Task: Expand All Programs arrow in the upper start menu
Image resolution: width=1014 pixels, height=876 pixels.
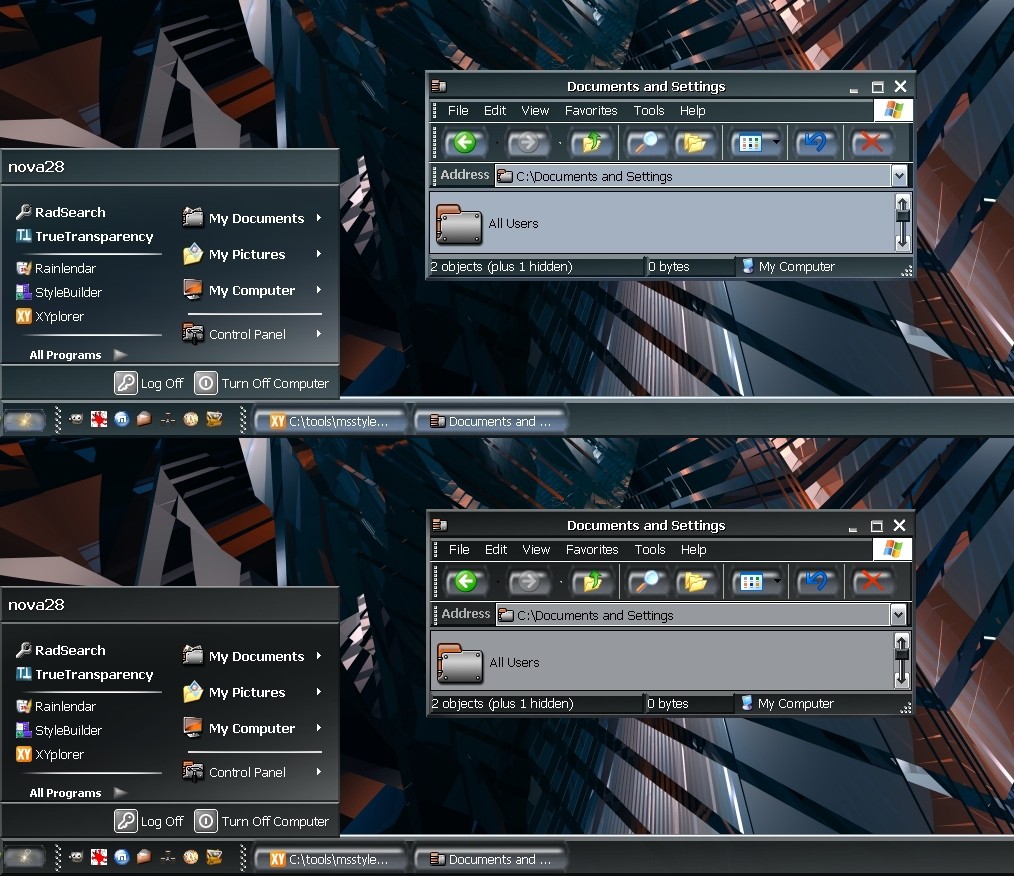Action: 120,354
